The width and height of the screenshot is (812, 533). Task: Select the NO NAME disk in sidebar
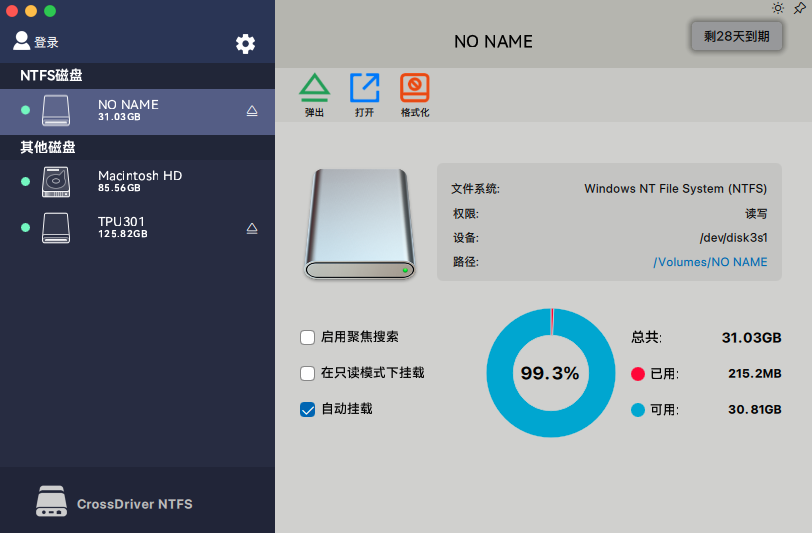click(x=138, y=110)
